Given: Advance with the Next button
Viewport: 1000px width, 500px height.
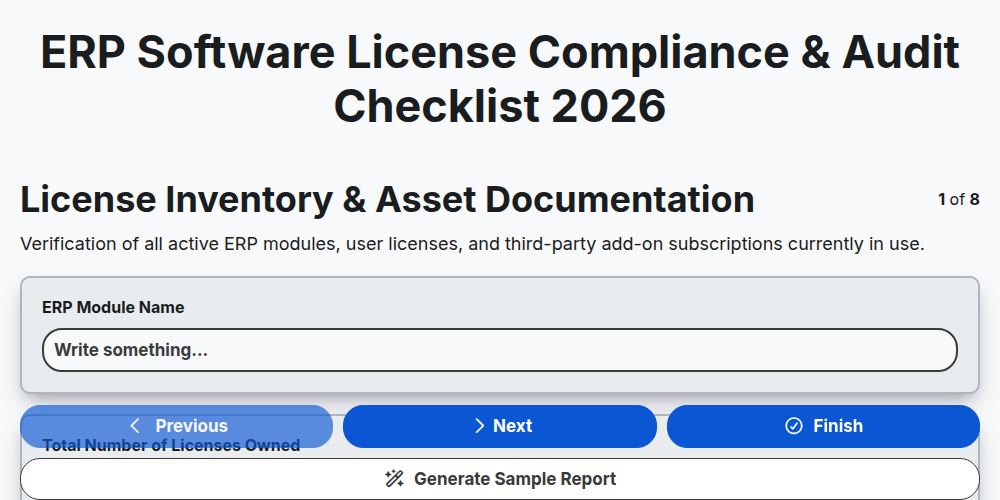Looking at the screenshot, I should [500, 426].
